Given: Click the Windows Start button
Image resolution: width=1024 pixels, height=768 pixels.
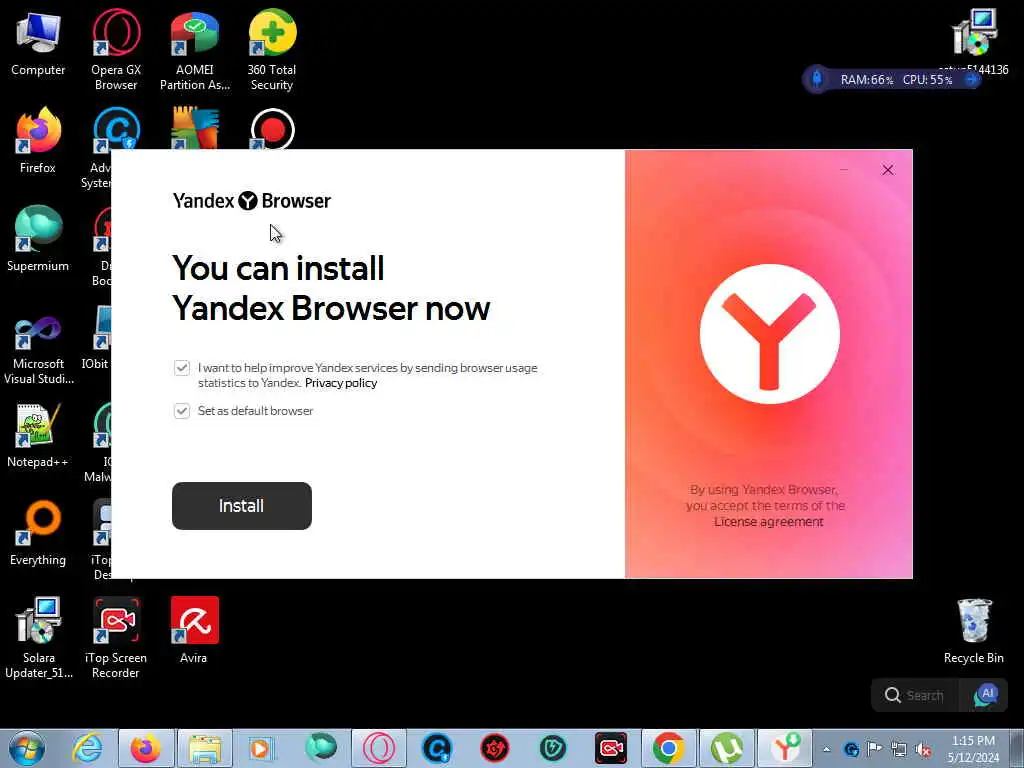Looking at the screenshot, I should point(27,748).
